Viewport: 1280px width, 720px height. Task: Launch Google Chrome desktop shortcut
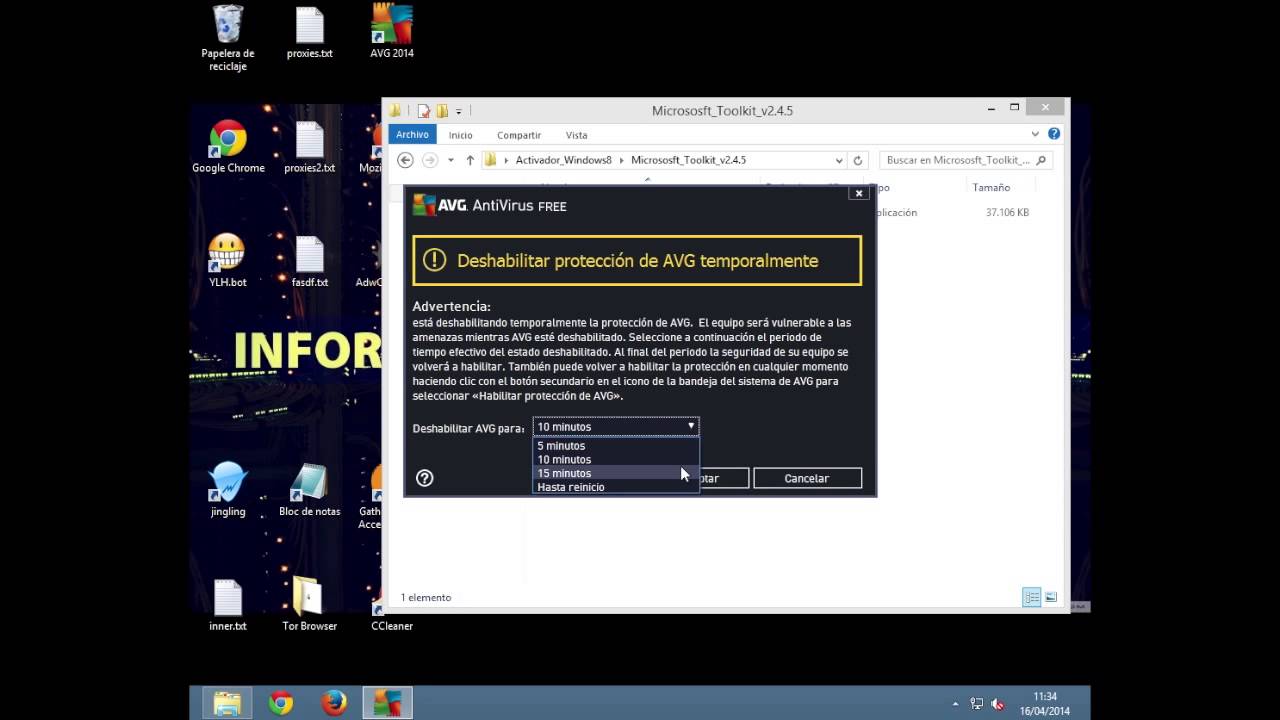228,147
